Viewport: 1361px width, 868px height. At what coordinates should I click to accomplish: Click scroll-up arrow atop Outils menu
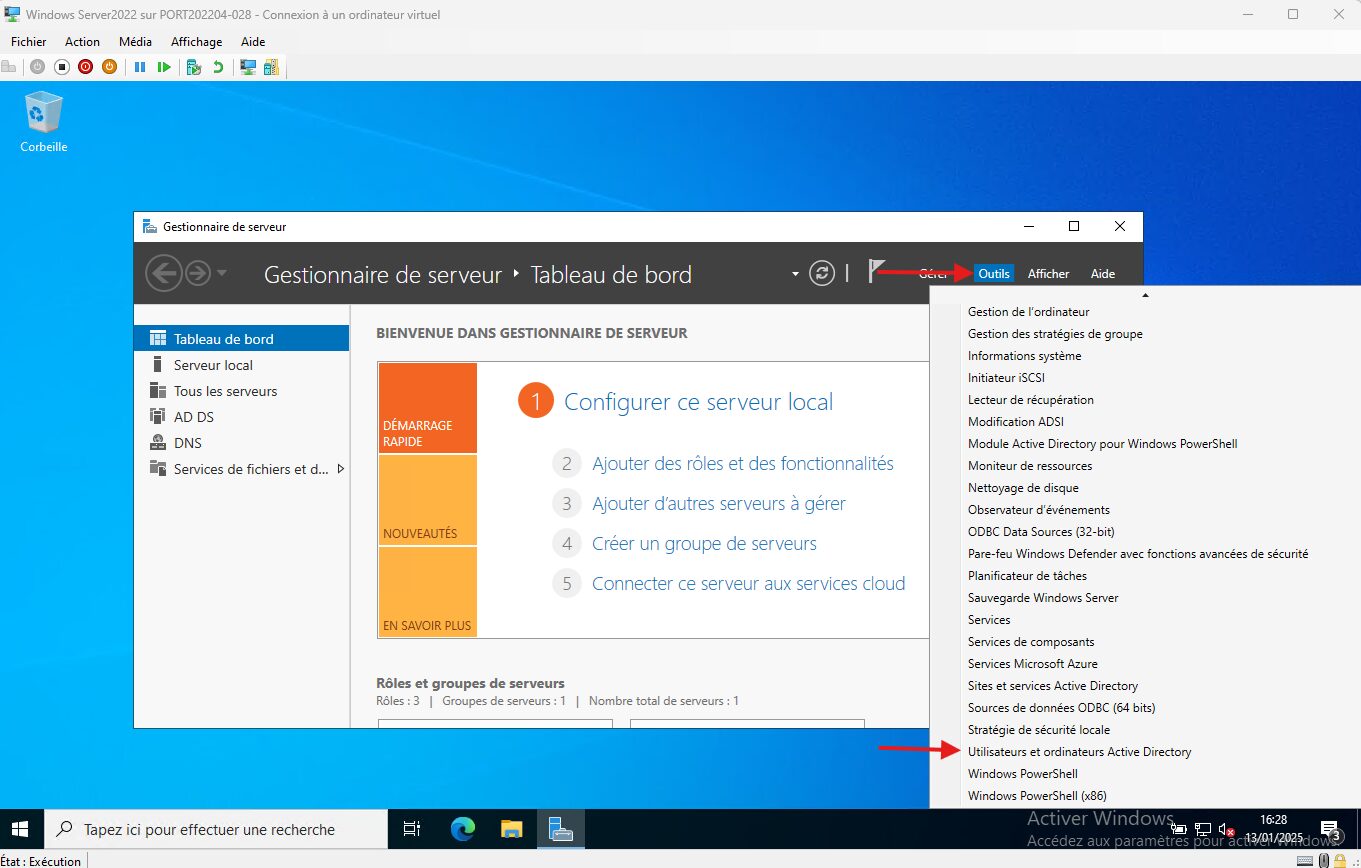[1145, 295]
